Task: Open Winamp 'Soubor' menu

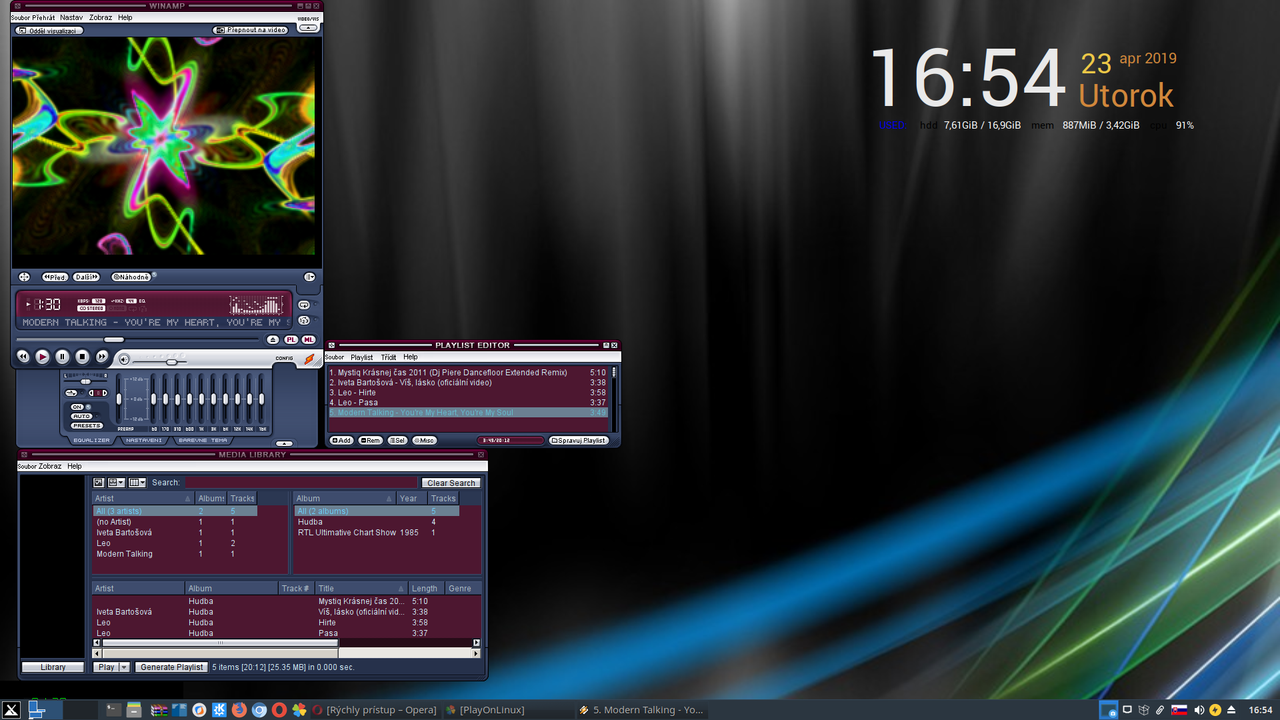Action: click(20, 17)
